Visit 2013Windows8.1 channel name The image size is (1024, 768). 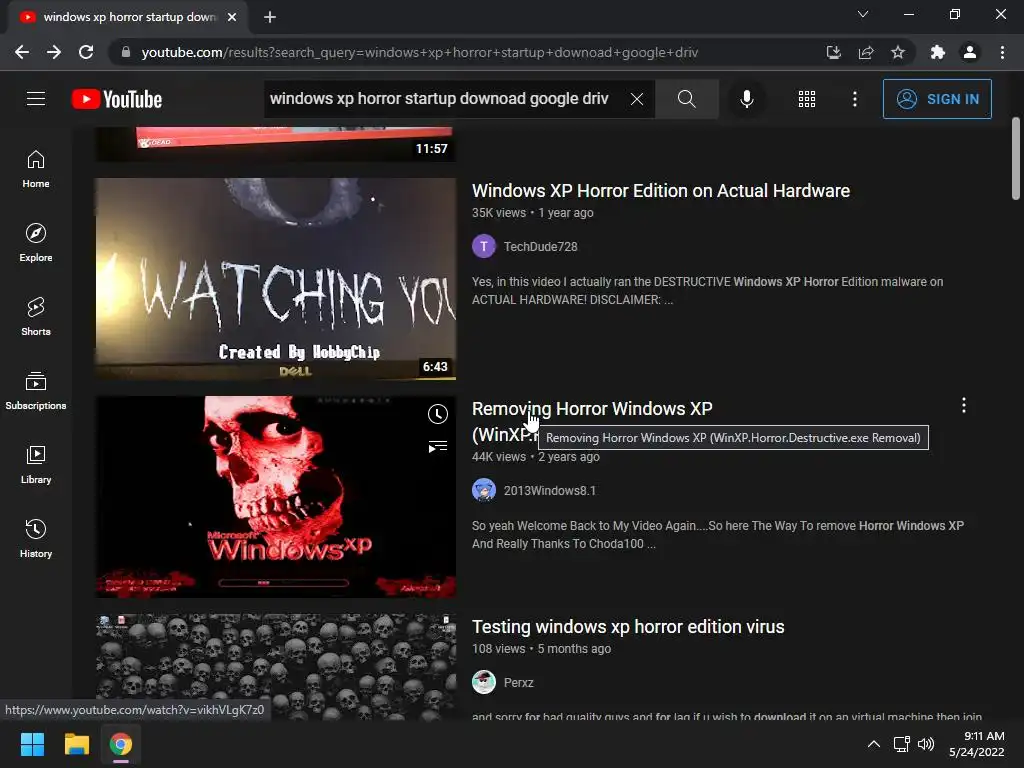[550, 491]
